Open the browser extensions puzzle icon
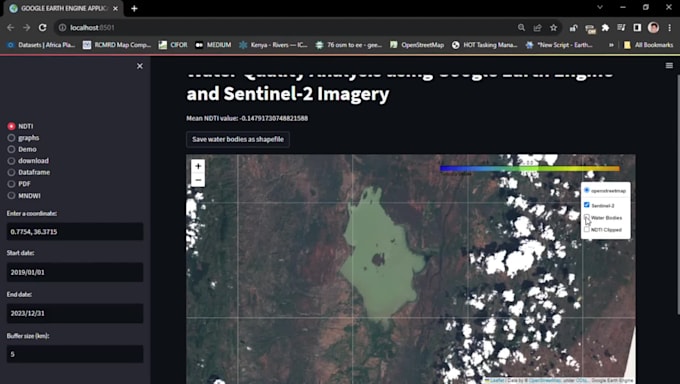Viewport: 680px width, 384px height. click(605, 28)
